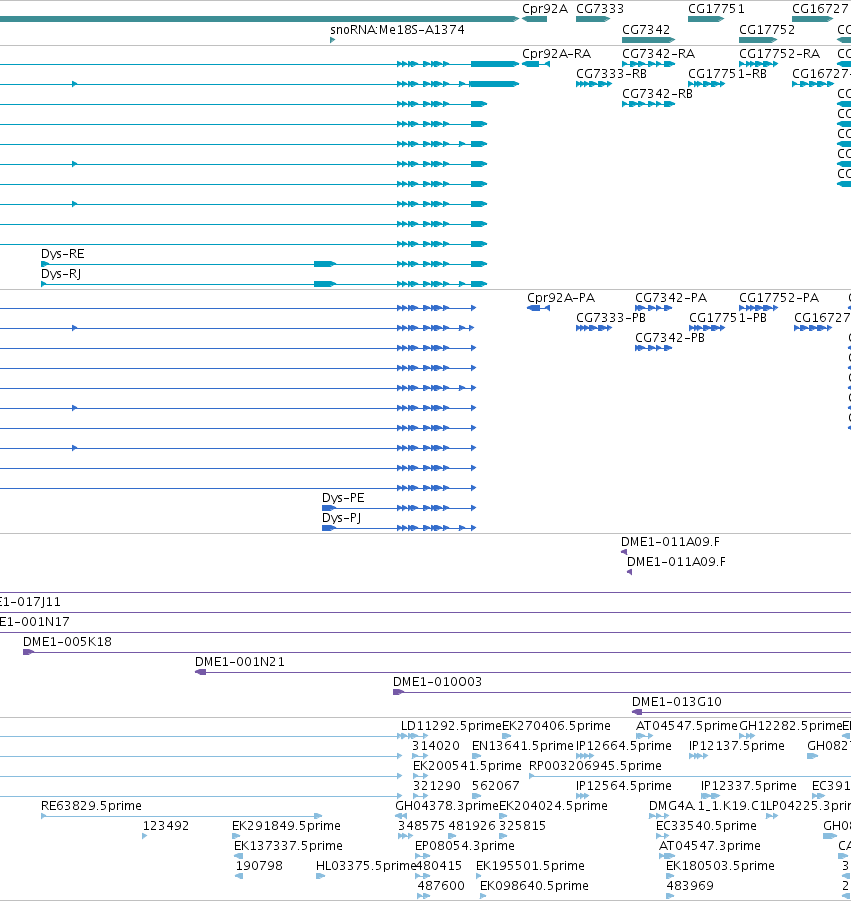Screen dimensions: 851x901
Task: Select the Dys-RJ transcript label
Action: [60, 274]
